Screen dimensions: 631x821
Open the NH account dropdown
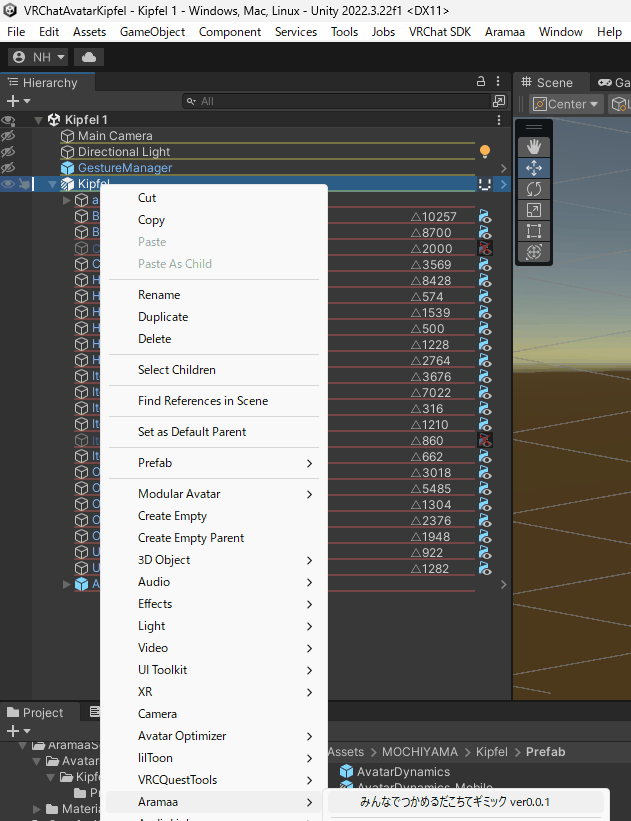point(38,57)
